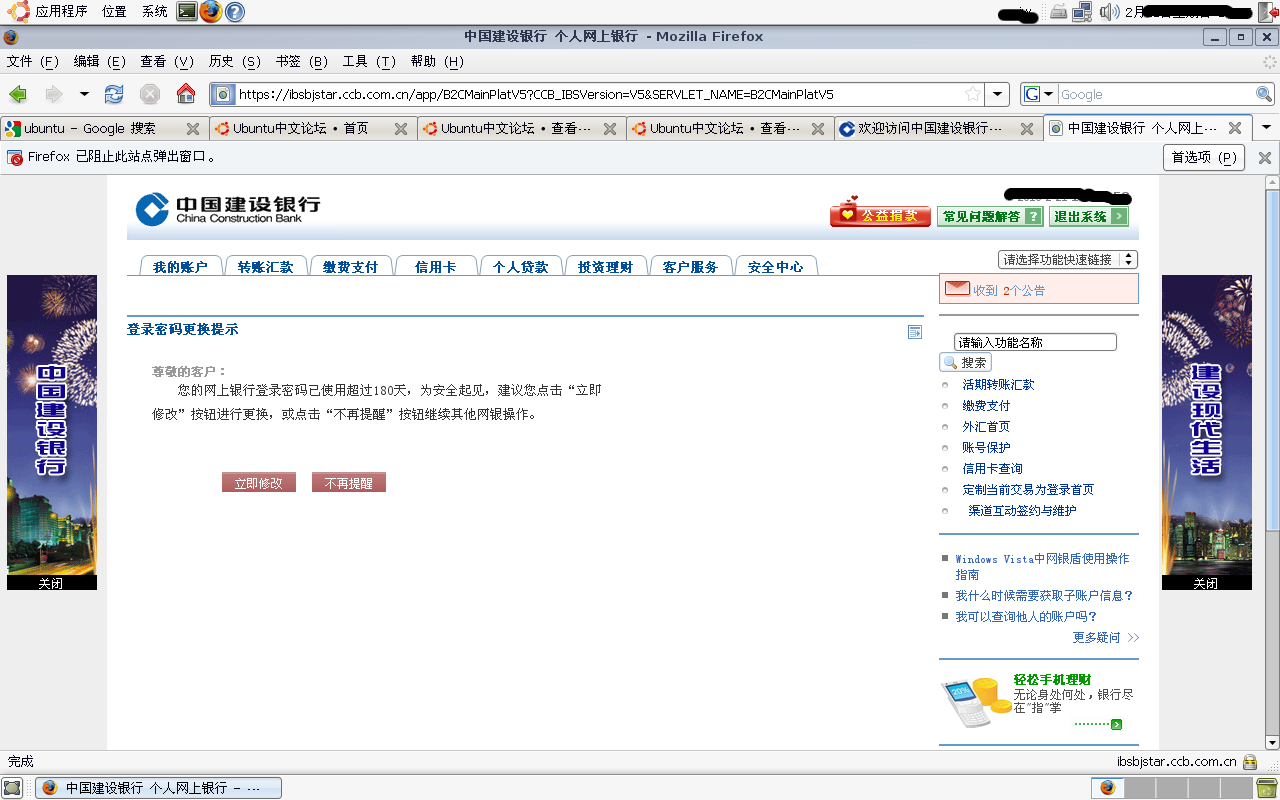The width and height of the screenshot is (1280, 800).
Task: Close the left 中国建设银行 banner ad
Action: click(51, 583)
